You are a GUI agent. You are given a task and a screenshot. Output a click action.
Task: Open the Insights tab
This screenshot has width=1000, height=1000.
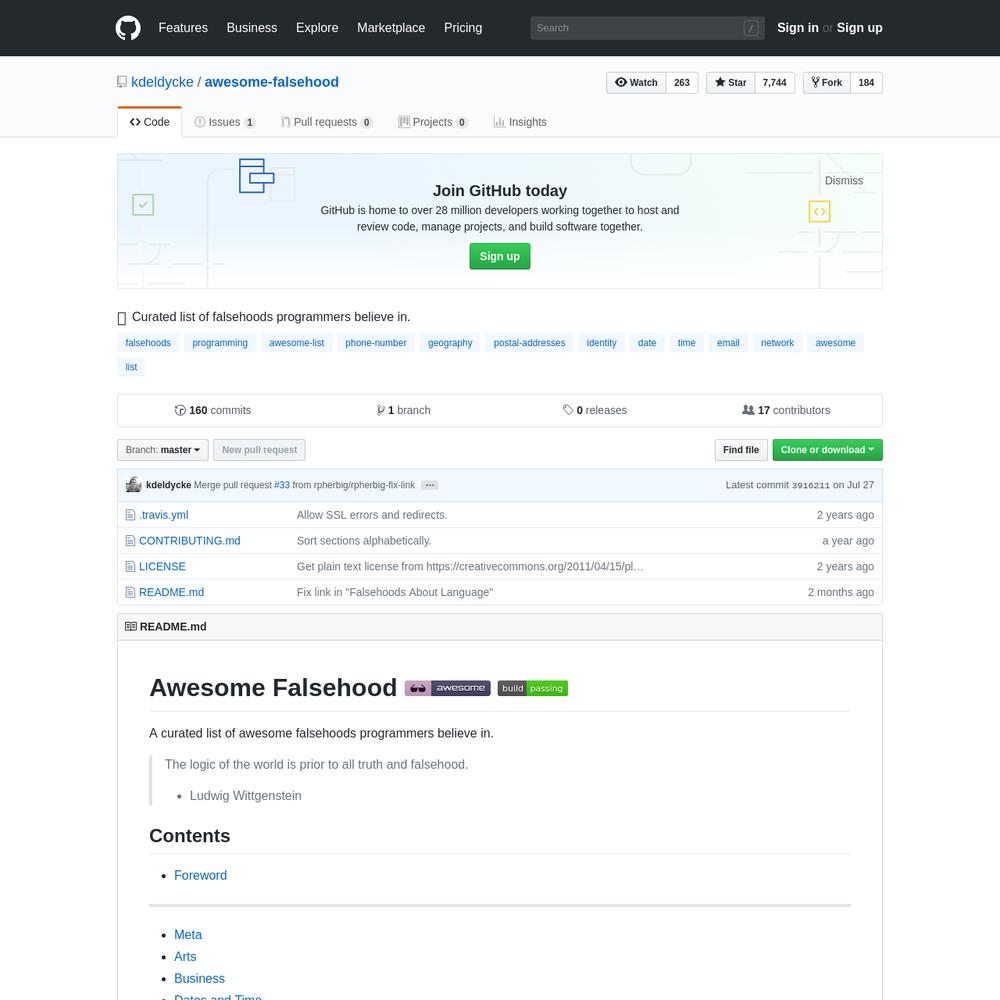point(520,122)
